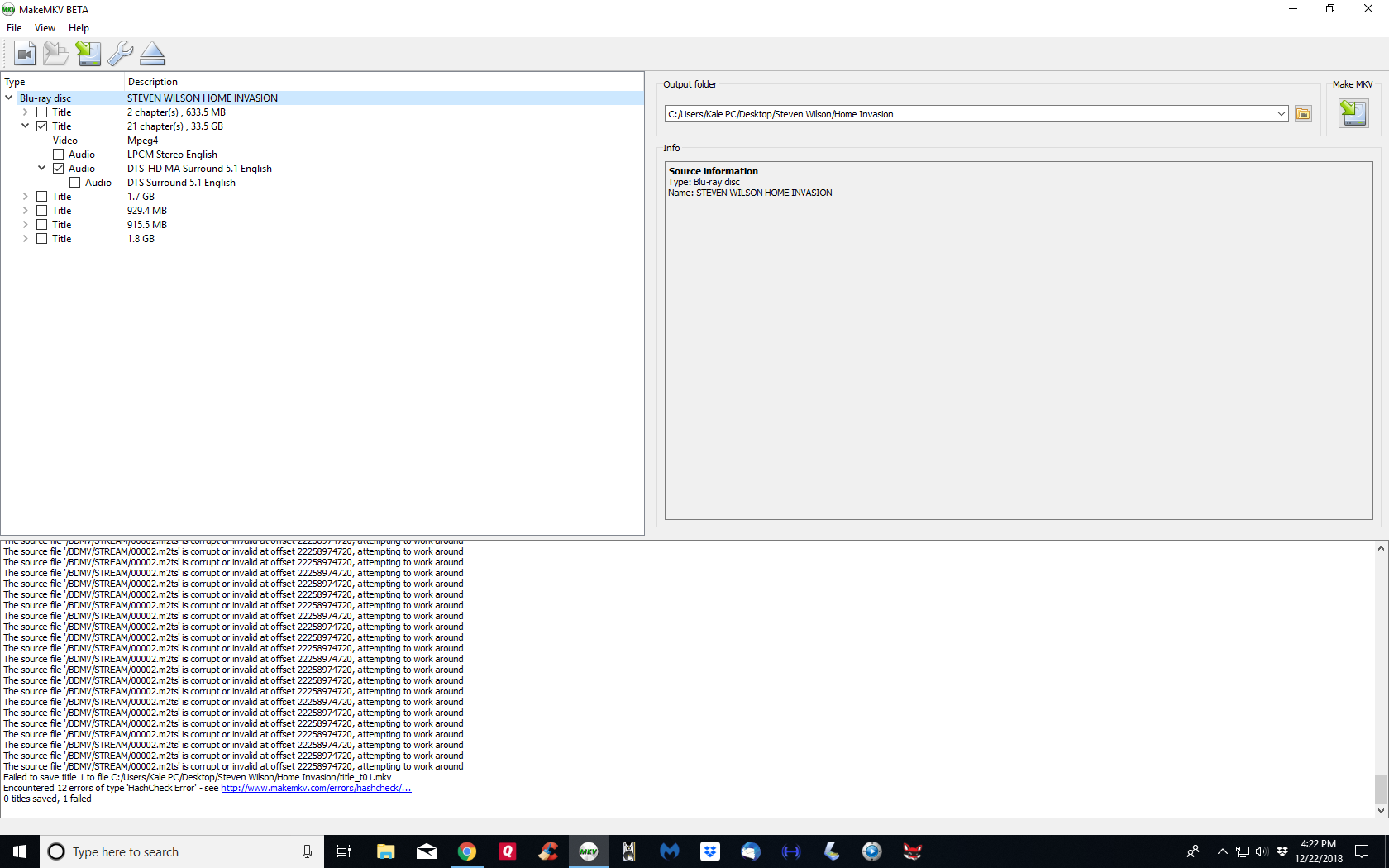Click the red Q app taskbar icon
The image size is (1389, 868).
[508, 851]
